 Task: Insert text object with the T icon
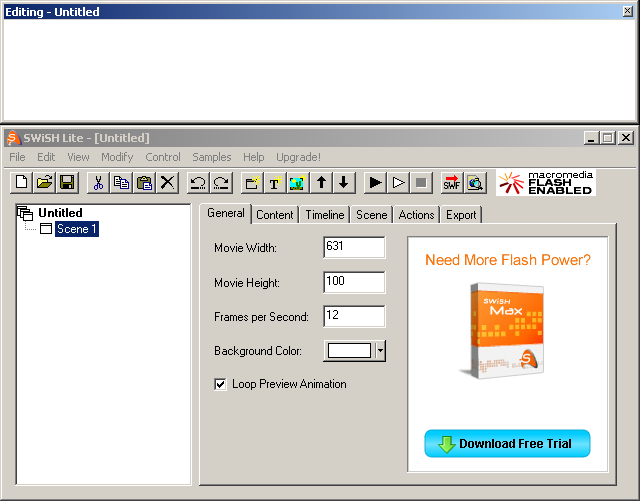tap(275, 182)
